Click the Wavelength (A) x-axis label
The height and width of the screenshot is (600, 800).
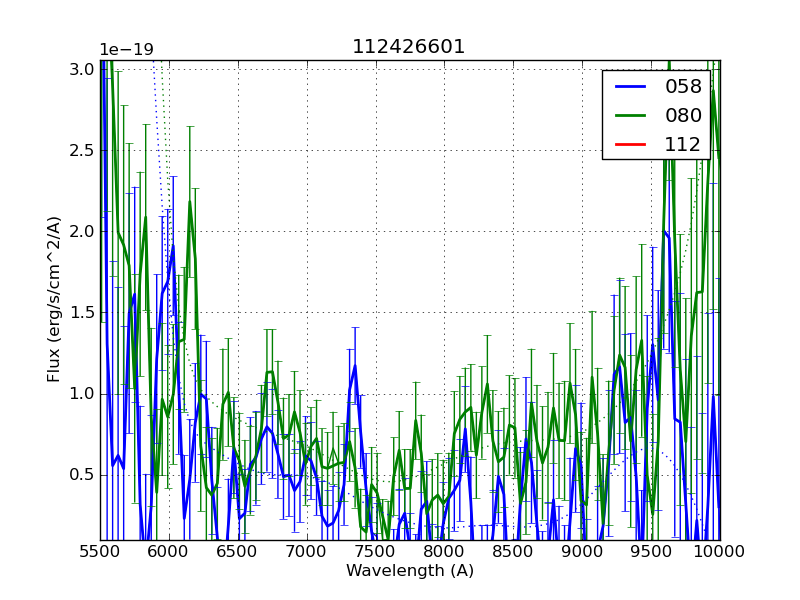pos(410,571)
